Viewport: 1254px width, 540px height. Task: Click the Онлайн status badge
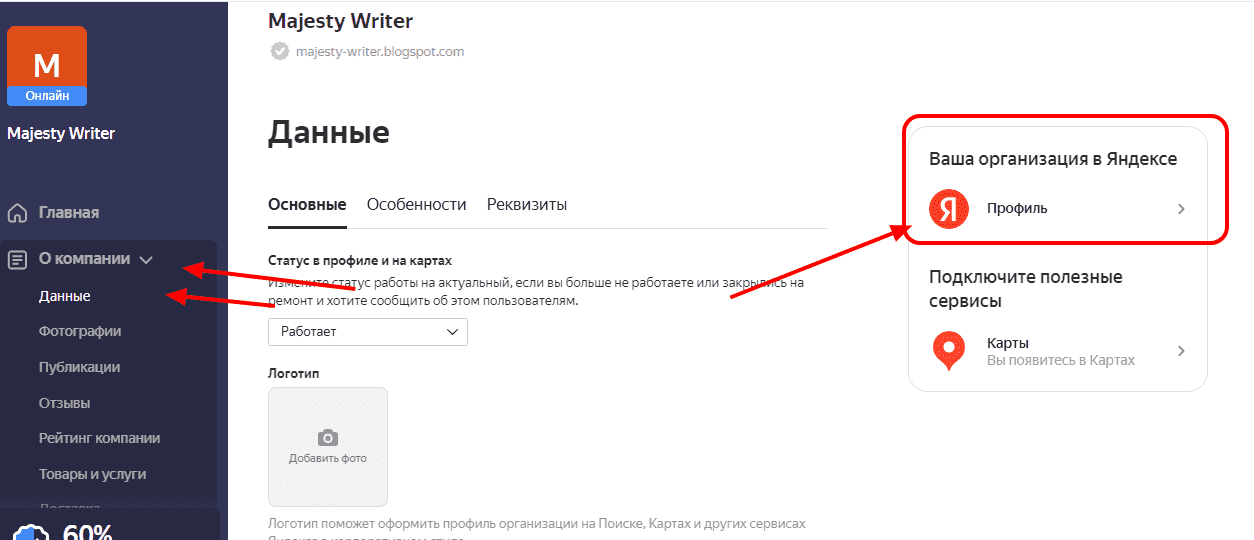[x=47, y=97]
